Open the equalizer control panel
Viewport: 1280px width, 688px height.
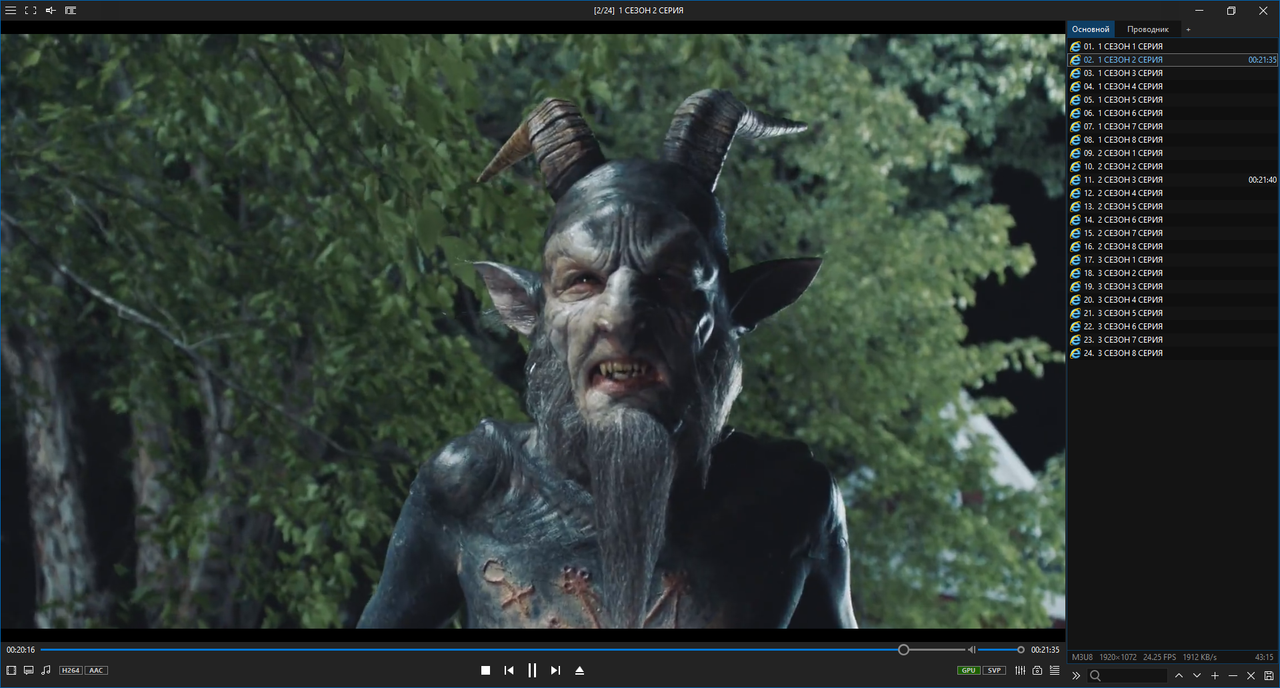[1020, 670]
